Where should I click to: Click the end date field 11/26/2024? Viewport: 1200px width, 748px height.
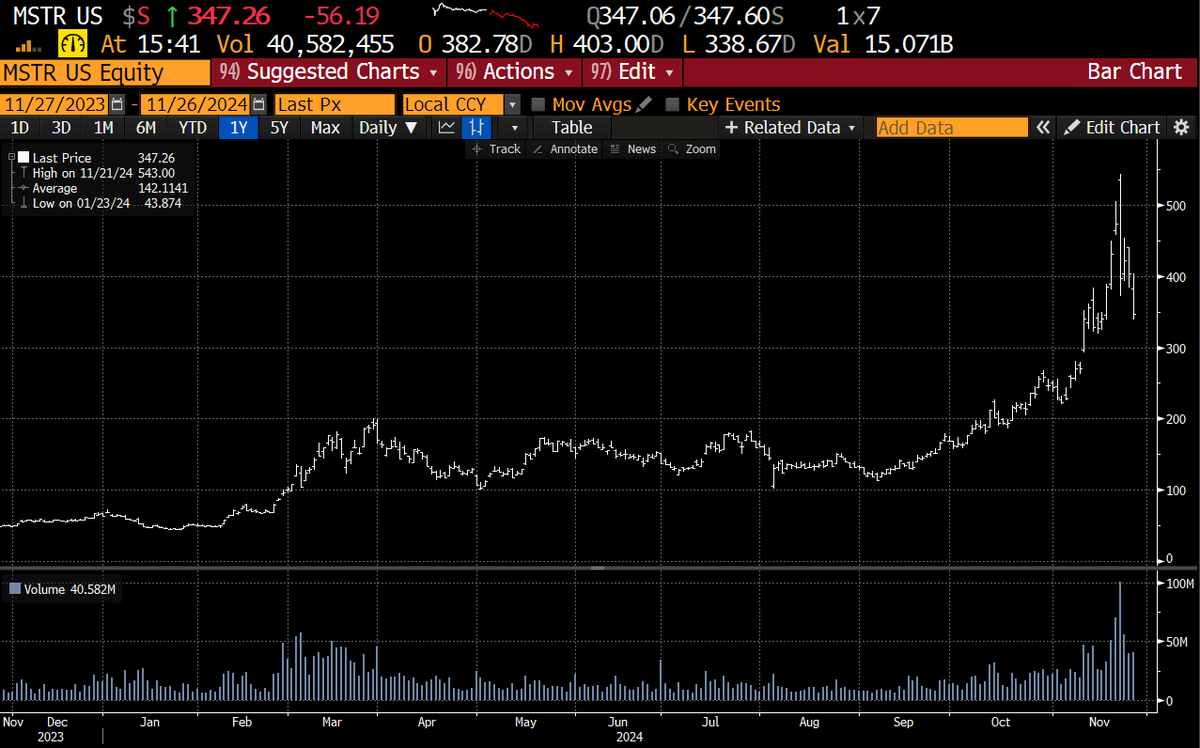tap(196, 105)
